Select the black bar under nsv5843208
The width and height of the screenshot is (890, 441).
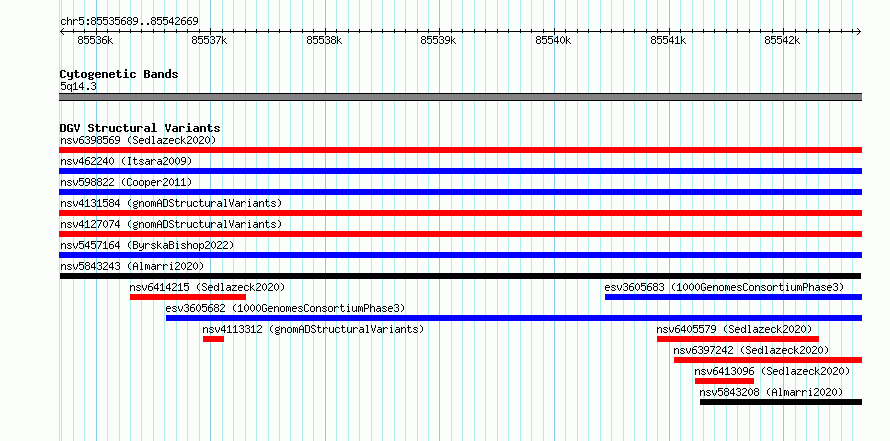coord(781,402)
